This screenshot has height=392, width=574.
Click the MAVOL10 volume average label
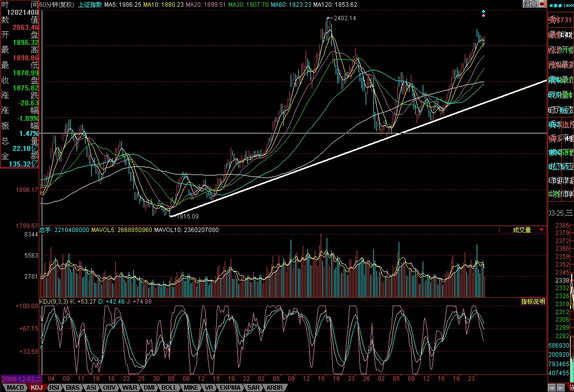click(x=186, y=230)
